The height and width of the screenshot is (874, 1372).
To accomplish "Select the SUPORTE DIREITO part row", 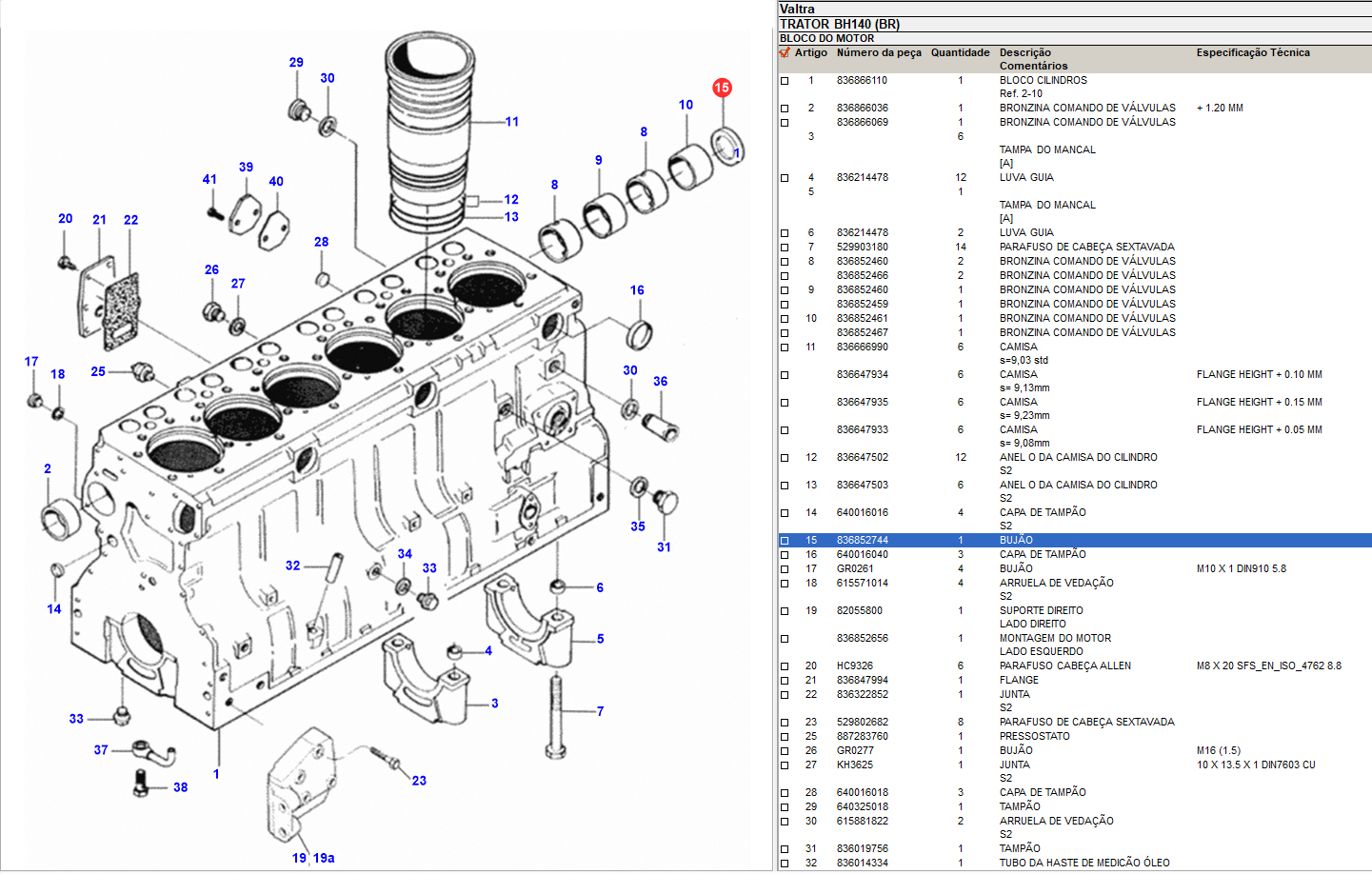I will (1041, 610).
